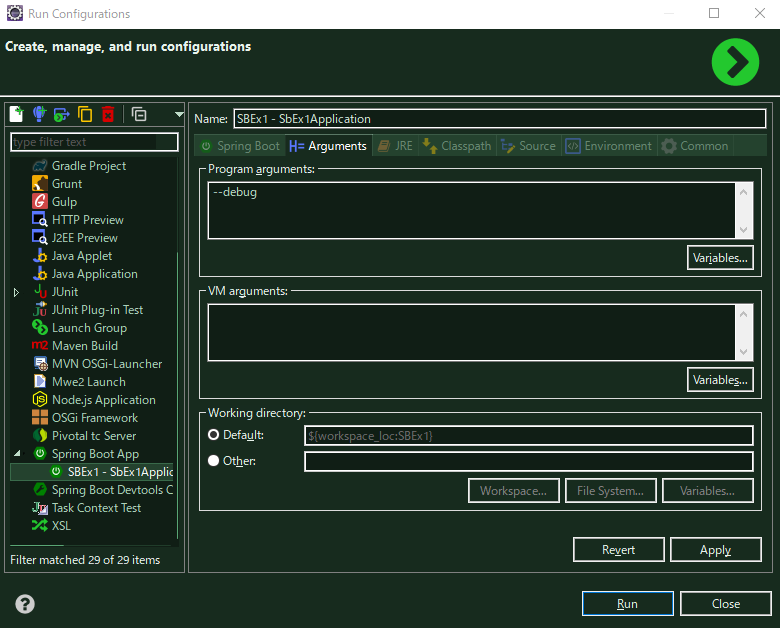Click the Launch Group icon
This screenshot has height=628, width=780.
click(x=40, y=327)
